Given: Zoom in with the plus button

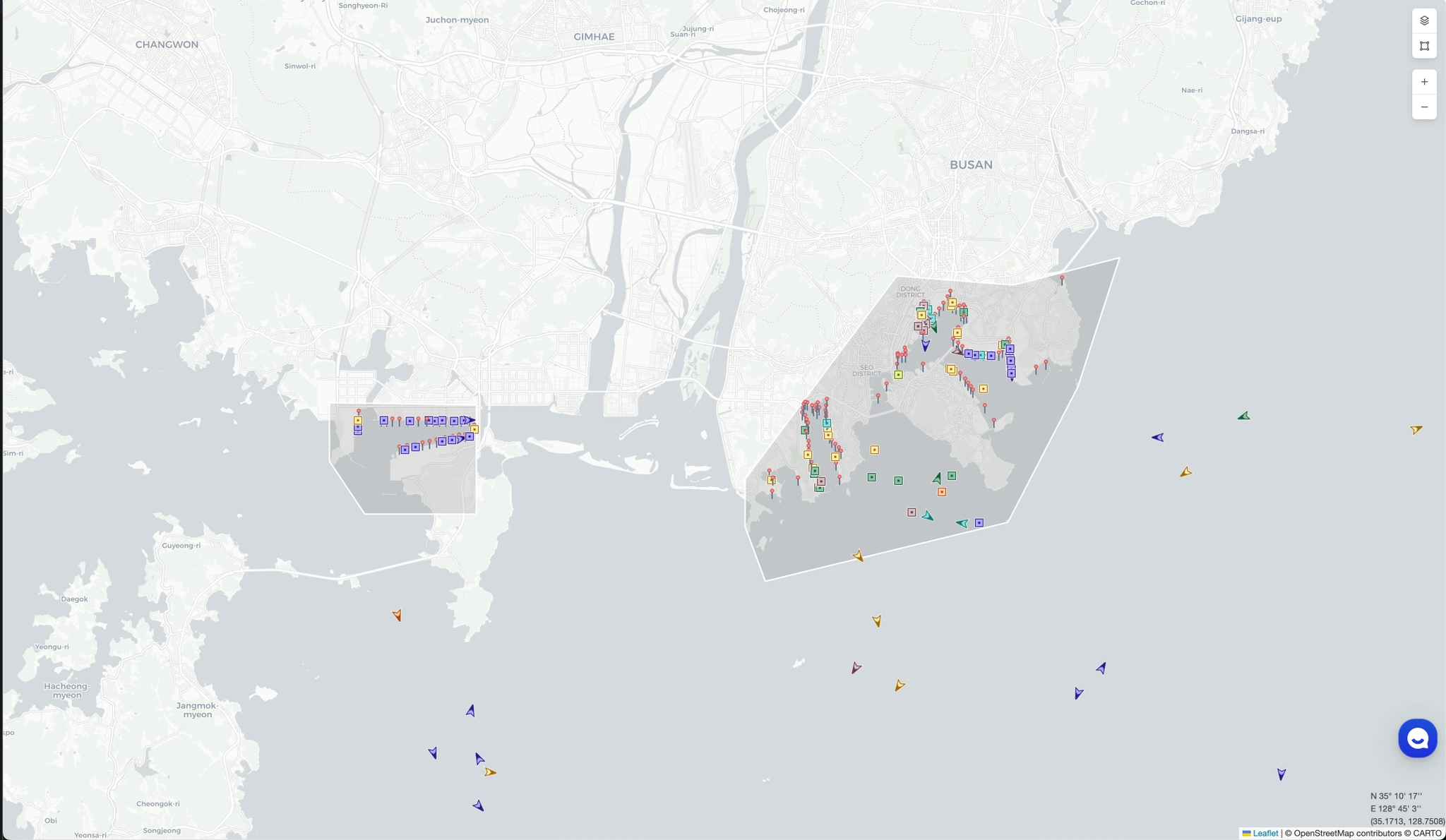Looking at the screenshot, I should [1424, 82].
